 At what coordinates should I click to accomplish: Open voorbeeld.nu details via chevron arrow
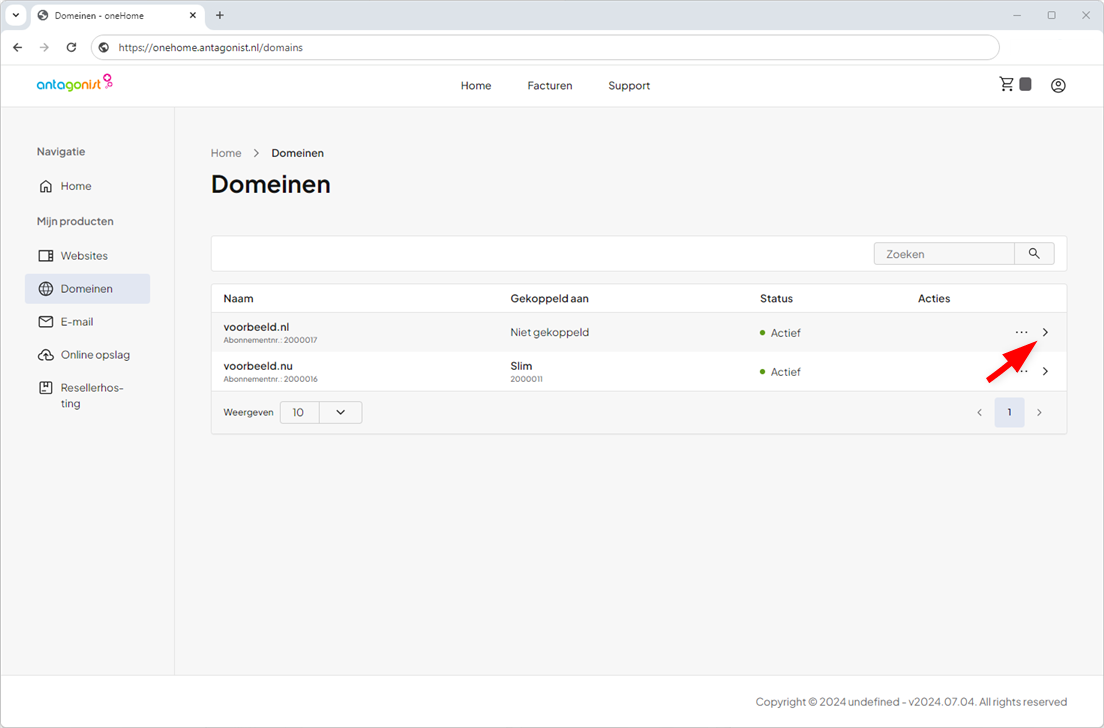pyautogui.click(x=1045, y=371)
